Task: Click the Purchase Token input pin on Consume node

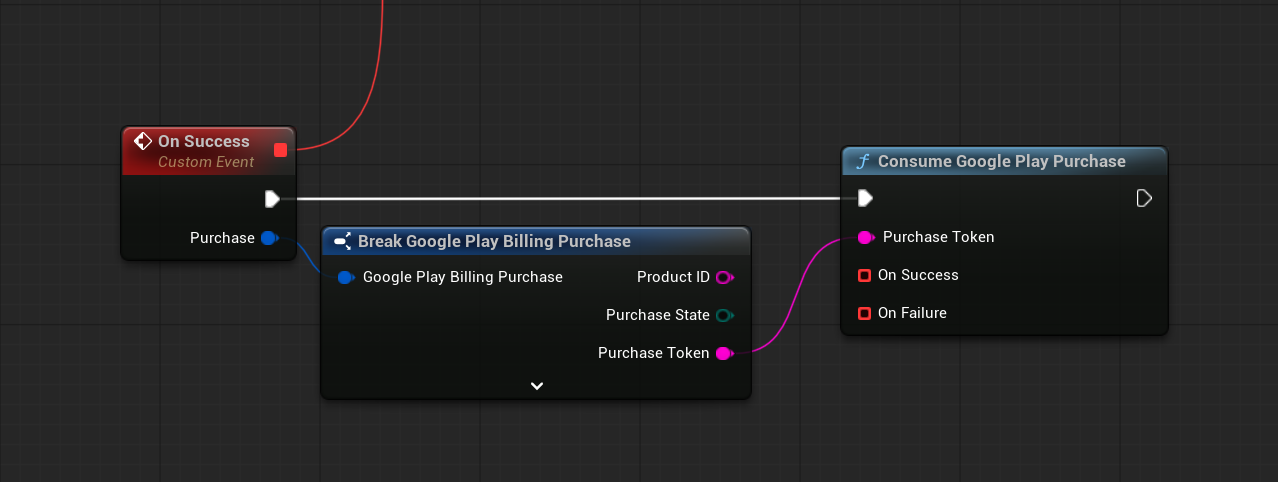Action: (x=866, y=237)
